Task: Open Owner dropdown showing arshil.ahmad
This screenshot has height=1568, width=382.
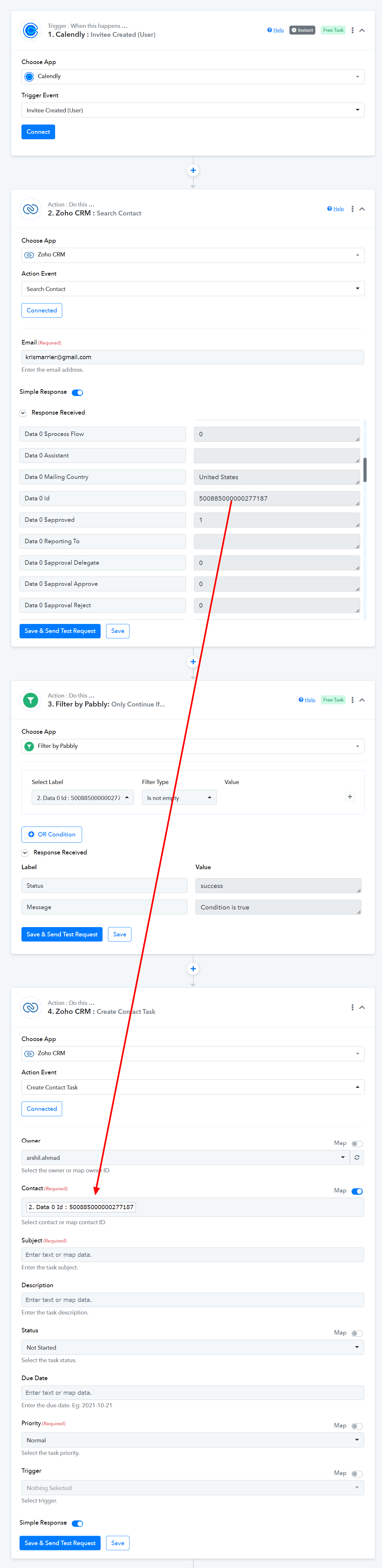Action: click(x=185, y=1158)
